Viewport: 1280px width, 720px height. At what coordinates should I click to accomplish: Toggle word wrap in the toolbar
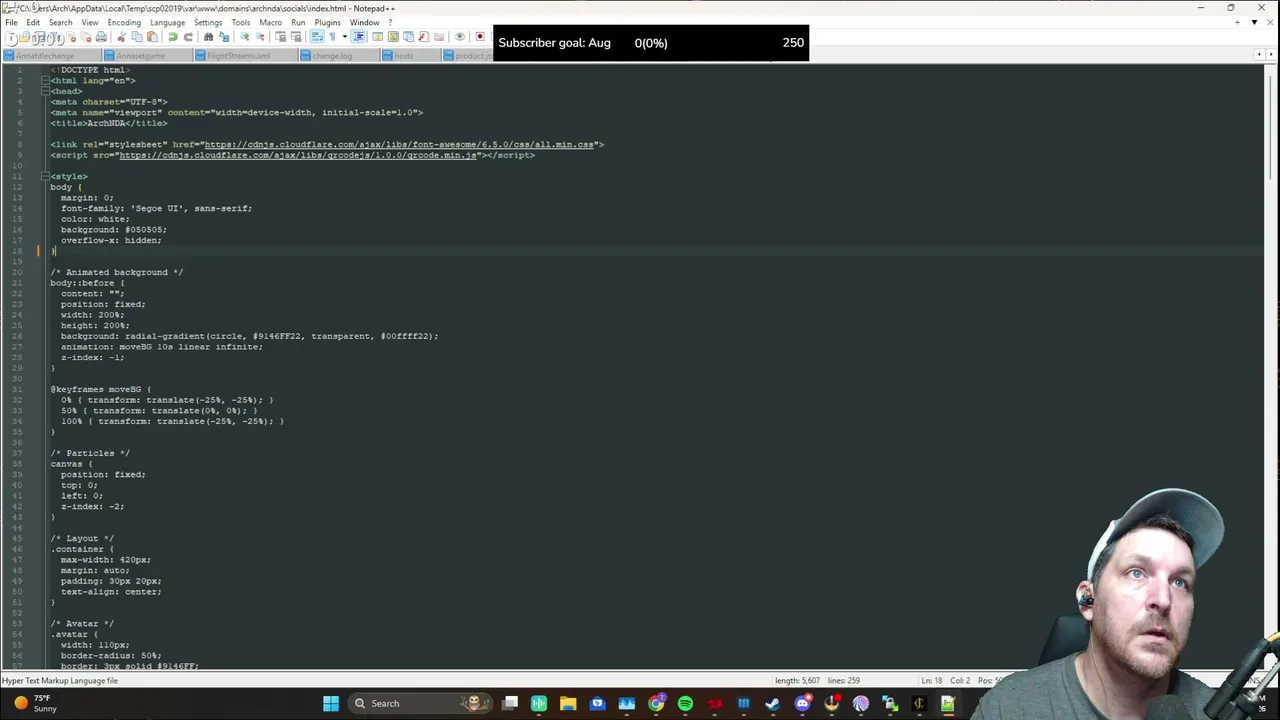point(316,38)
